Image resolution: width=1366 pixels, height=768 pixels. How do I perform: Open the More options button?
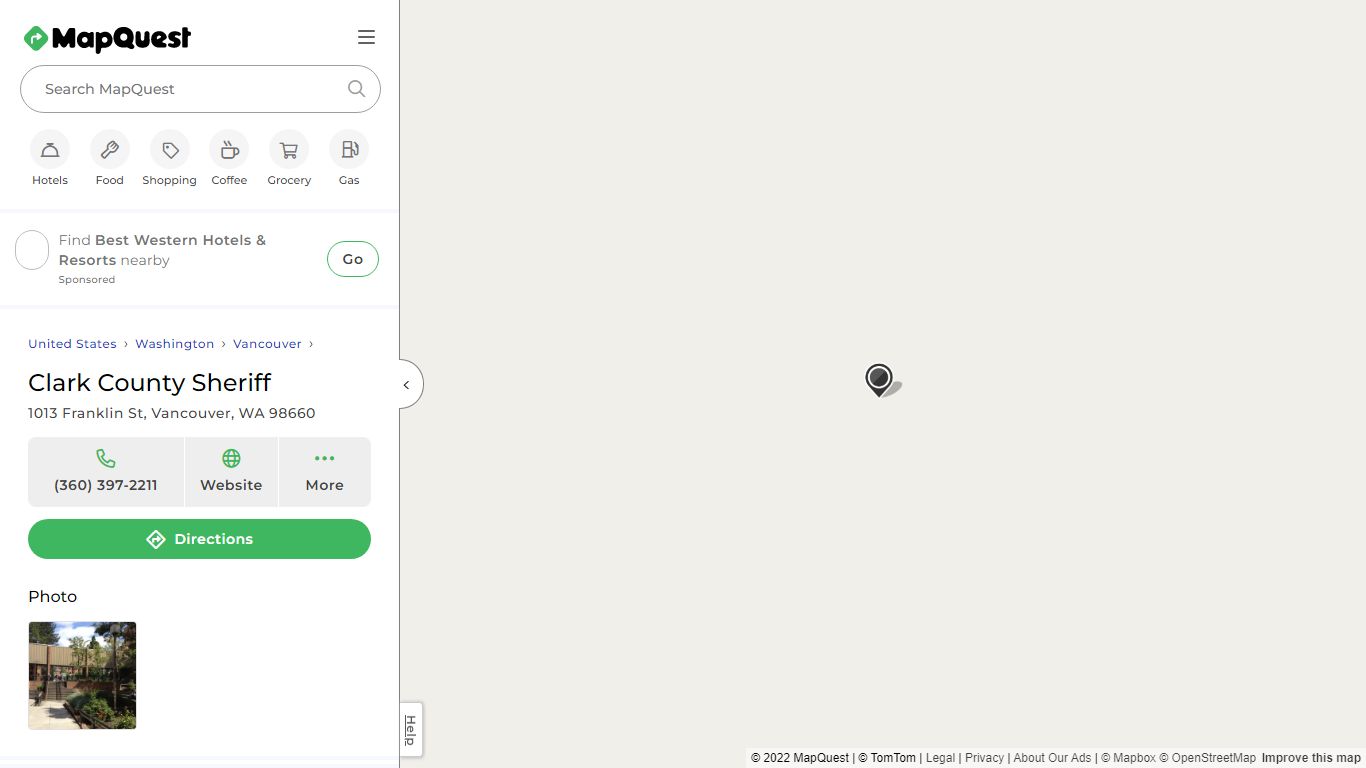325,472
